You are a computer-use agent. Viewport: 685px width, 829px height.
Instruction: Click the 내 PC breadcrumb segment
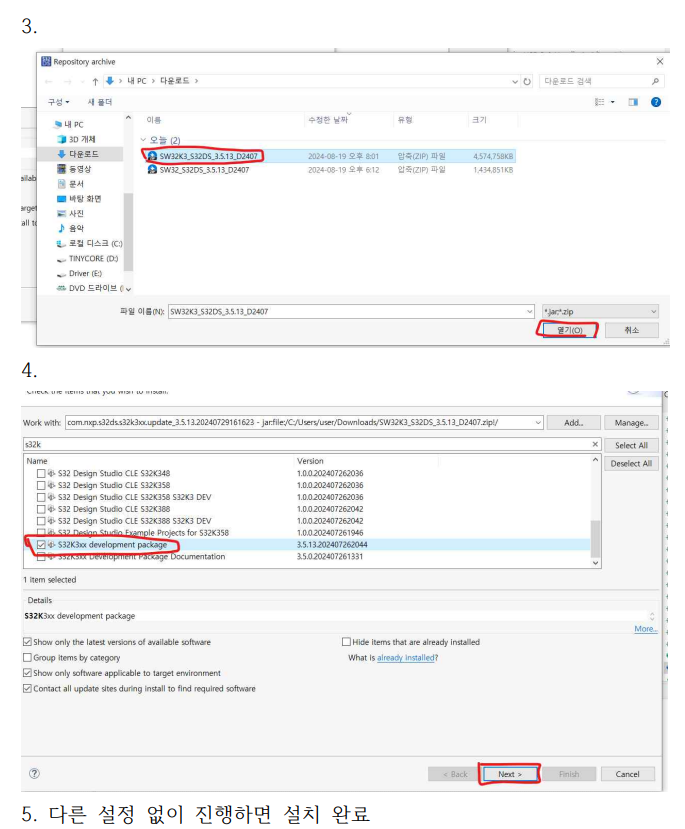coord(136,81)
